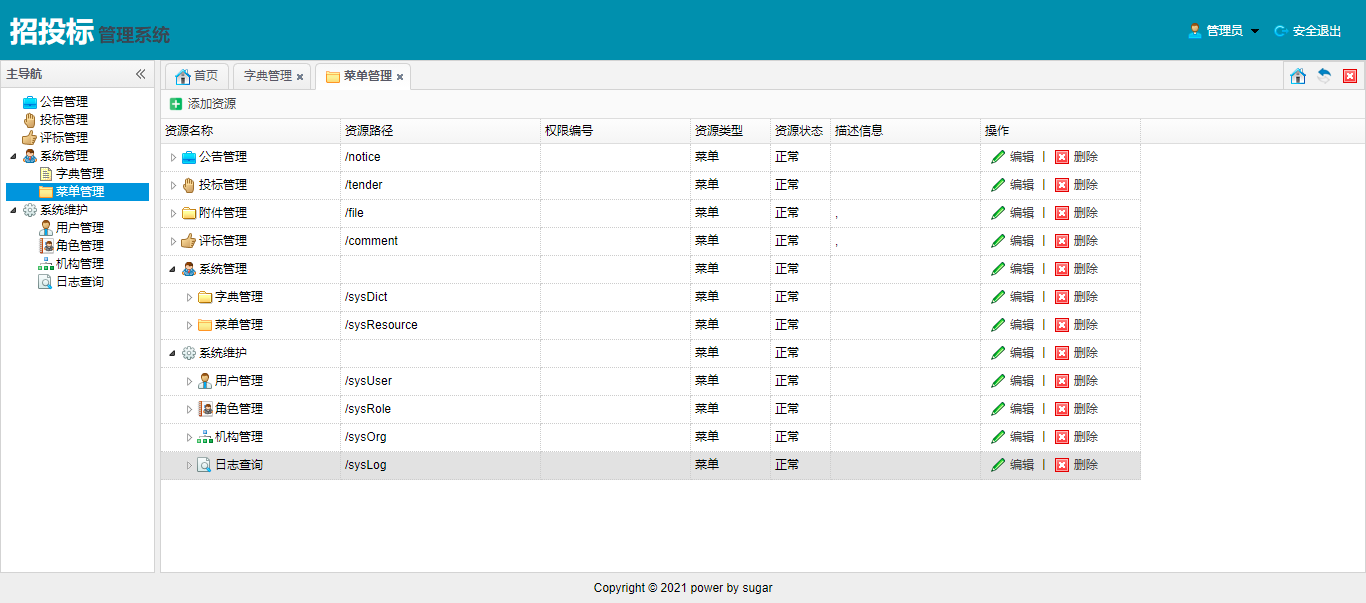This screenshot has height=603, width=1366.
Task: Click the /comment path cell
Action: [441, 241]
